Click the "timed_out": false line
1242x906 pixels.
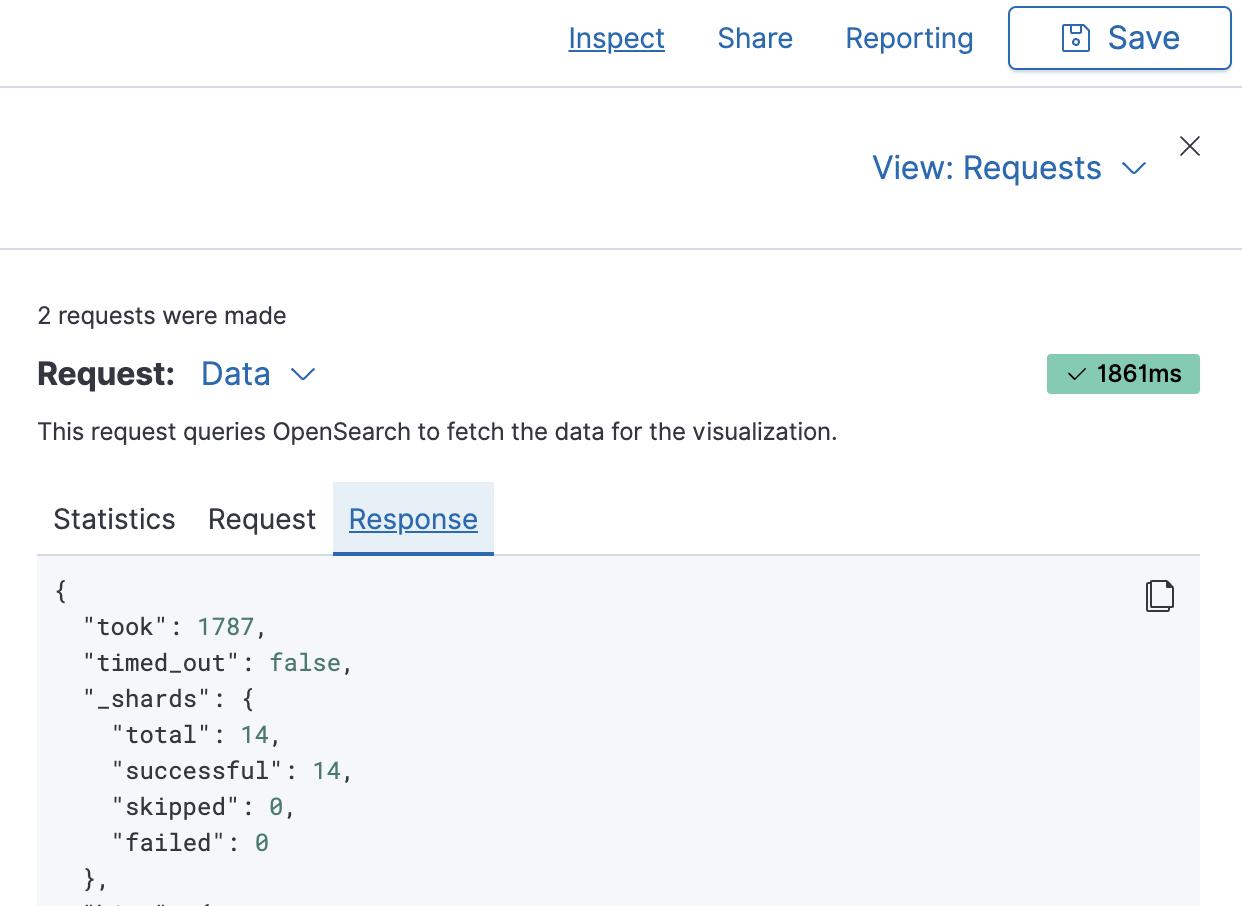point(219,663)
